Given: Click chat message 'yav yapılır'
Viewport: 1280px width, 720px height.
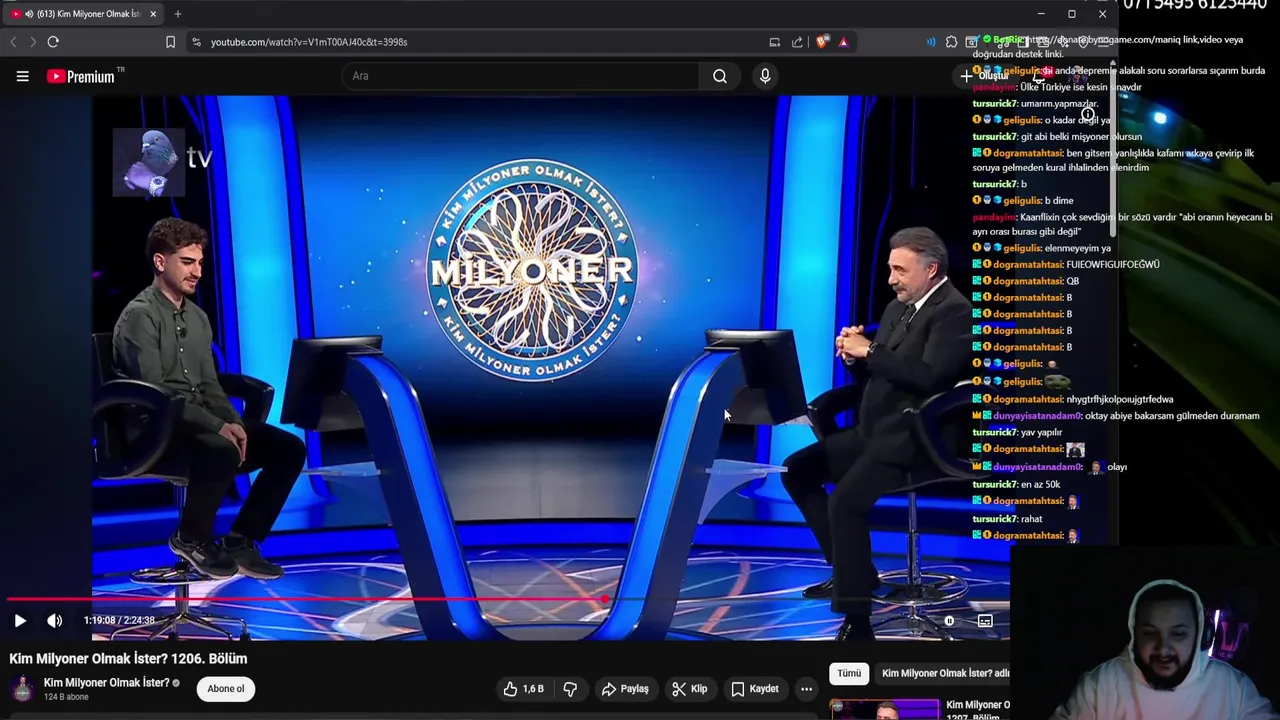Looking at the screenshot, I should tap(1041, 432).
